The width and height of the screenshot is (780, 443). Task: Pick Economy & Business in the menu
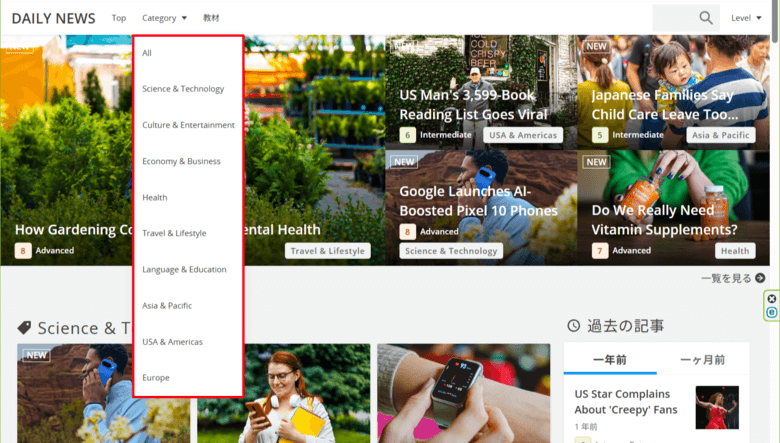(x=181, y=161)
